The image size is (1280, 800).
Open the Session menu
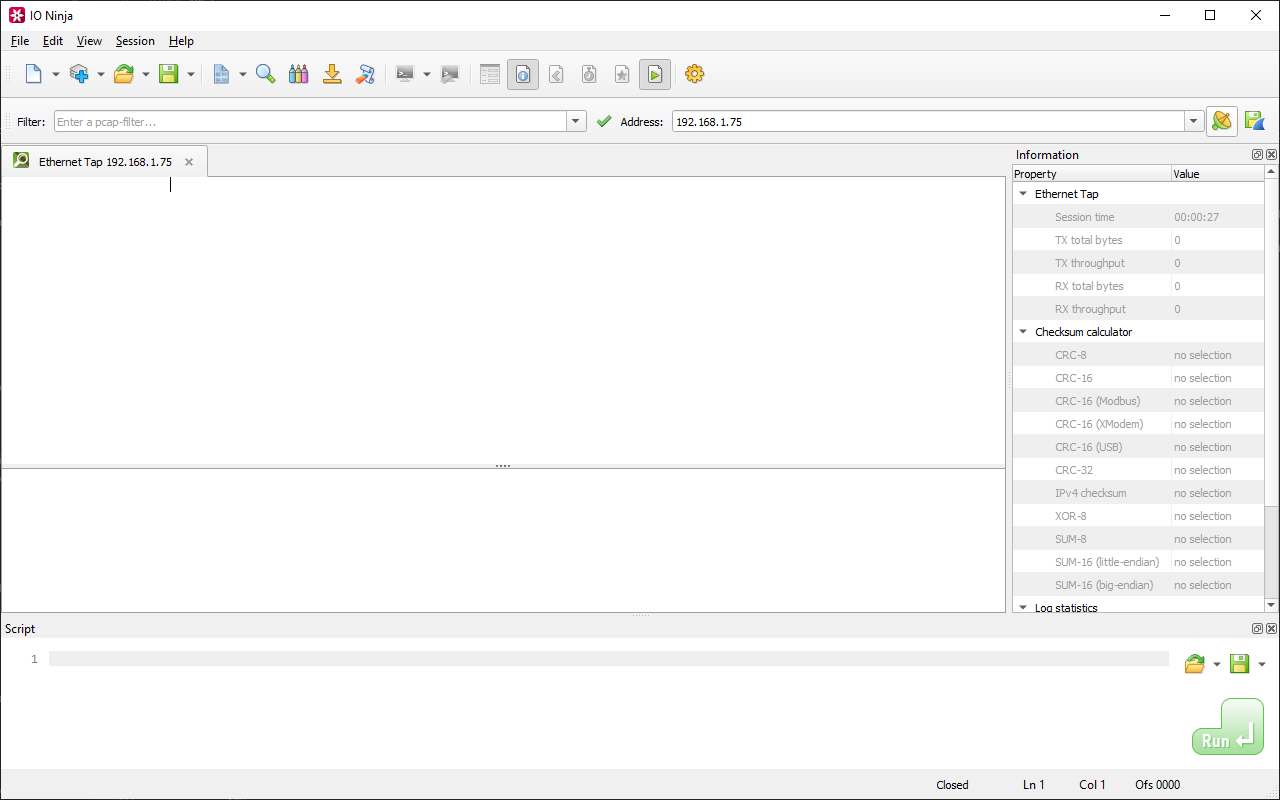click(x=135, y=41)
